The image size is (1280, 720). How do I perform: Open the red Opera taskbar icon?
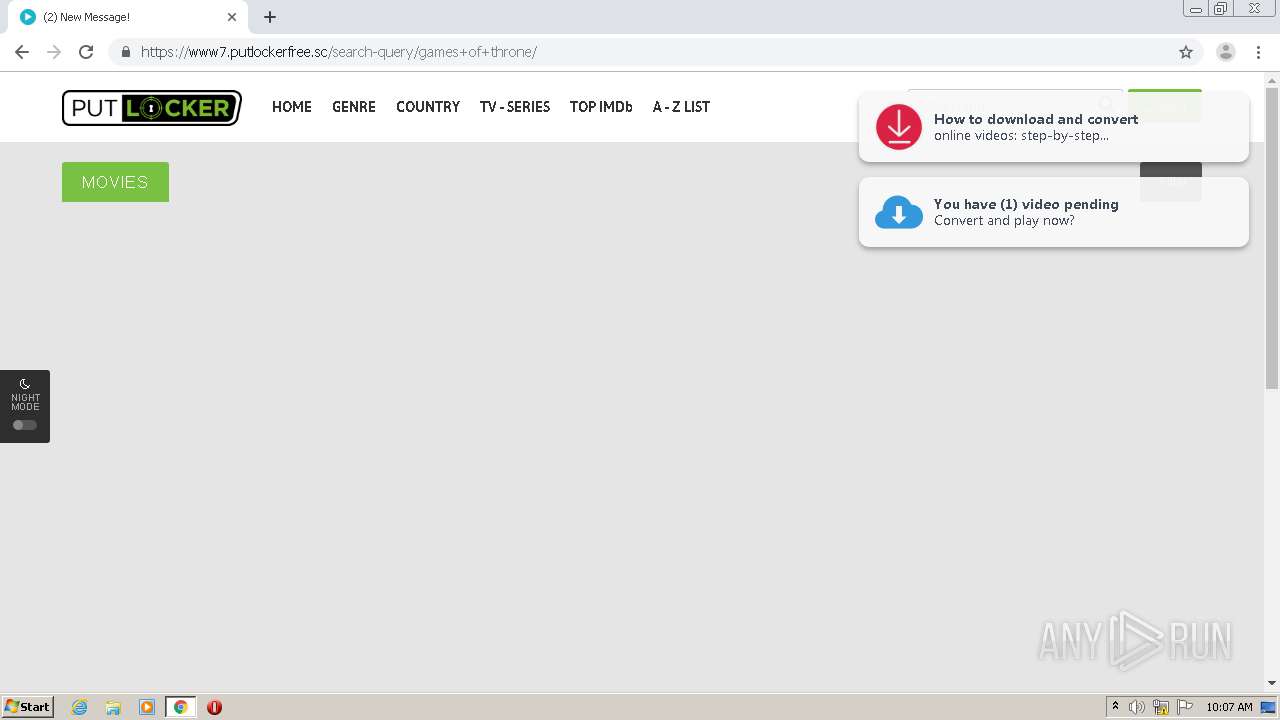(x=214, y=707)
